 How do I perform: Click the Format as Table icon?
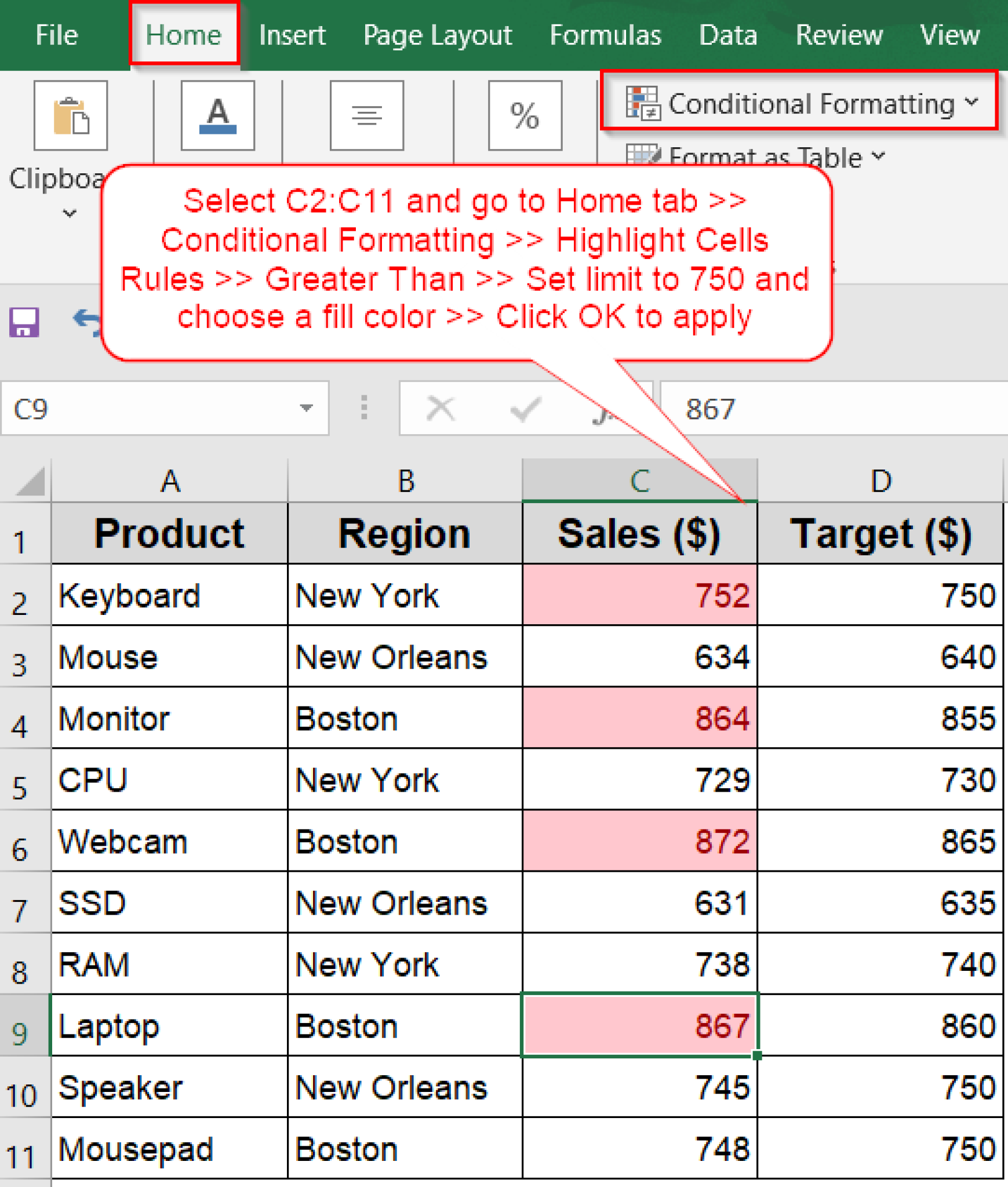pos(645,155)
